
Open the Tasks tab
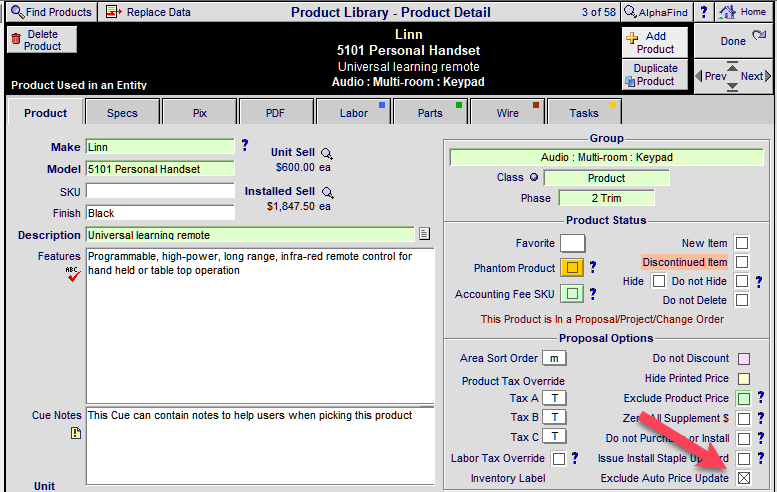584,113
